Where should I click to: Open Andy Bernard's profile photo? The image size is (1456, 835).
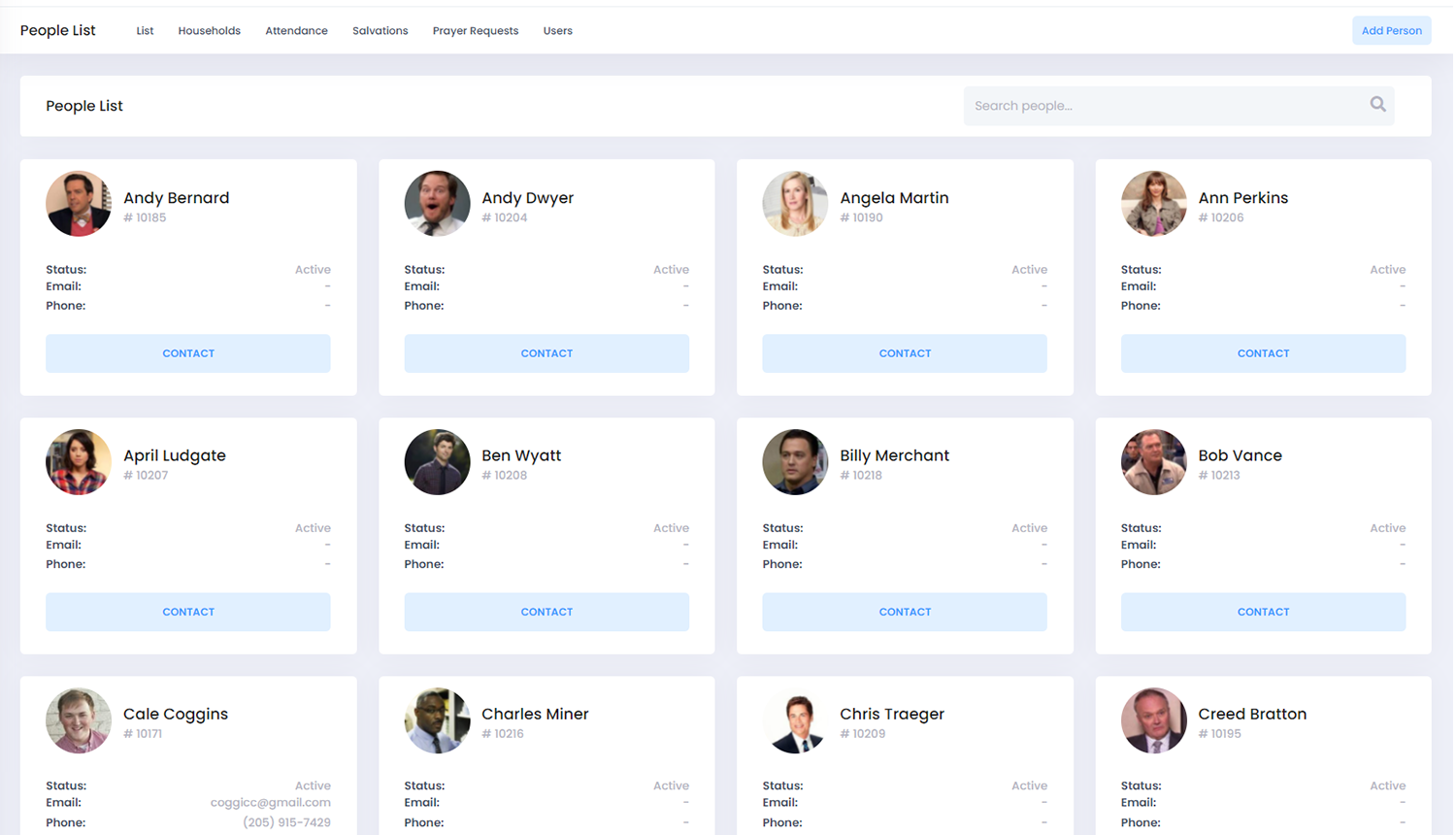79,204
